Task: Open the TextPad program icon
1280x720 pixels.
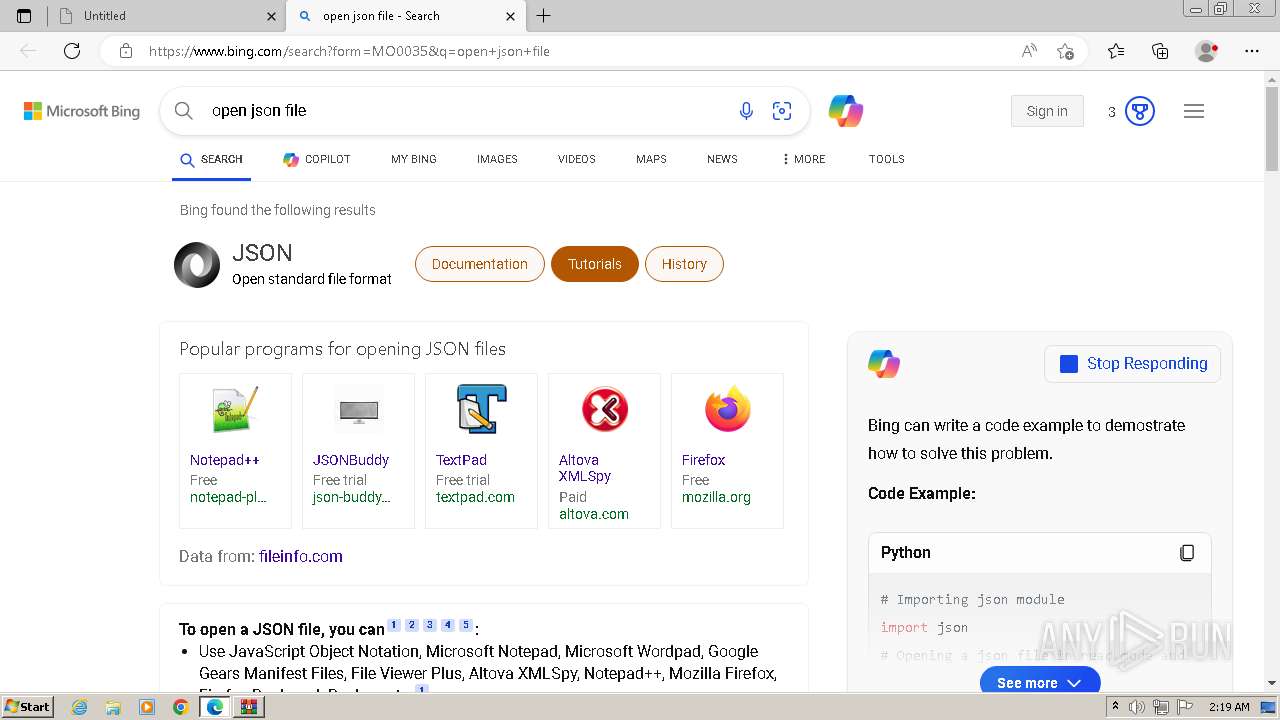Action: pos(481,409)
